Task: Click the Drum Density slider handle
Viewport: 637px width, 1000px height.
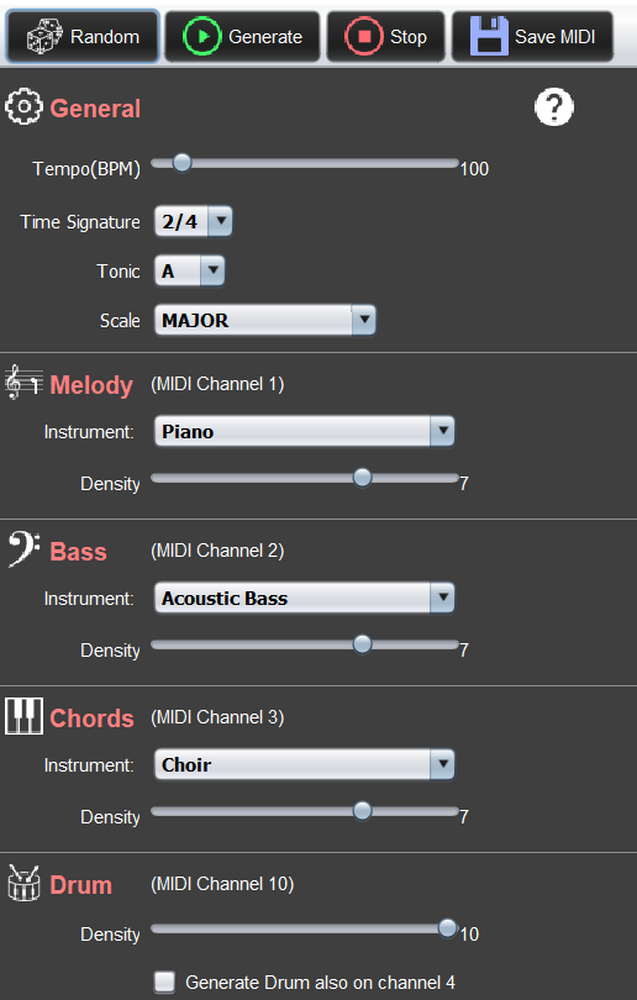Action: (448, 928)
